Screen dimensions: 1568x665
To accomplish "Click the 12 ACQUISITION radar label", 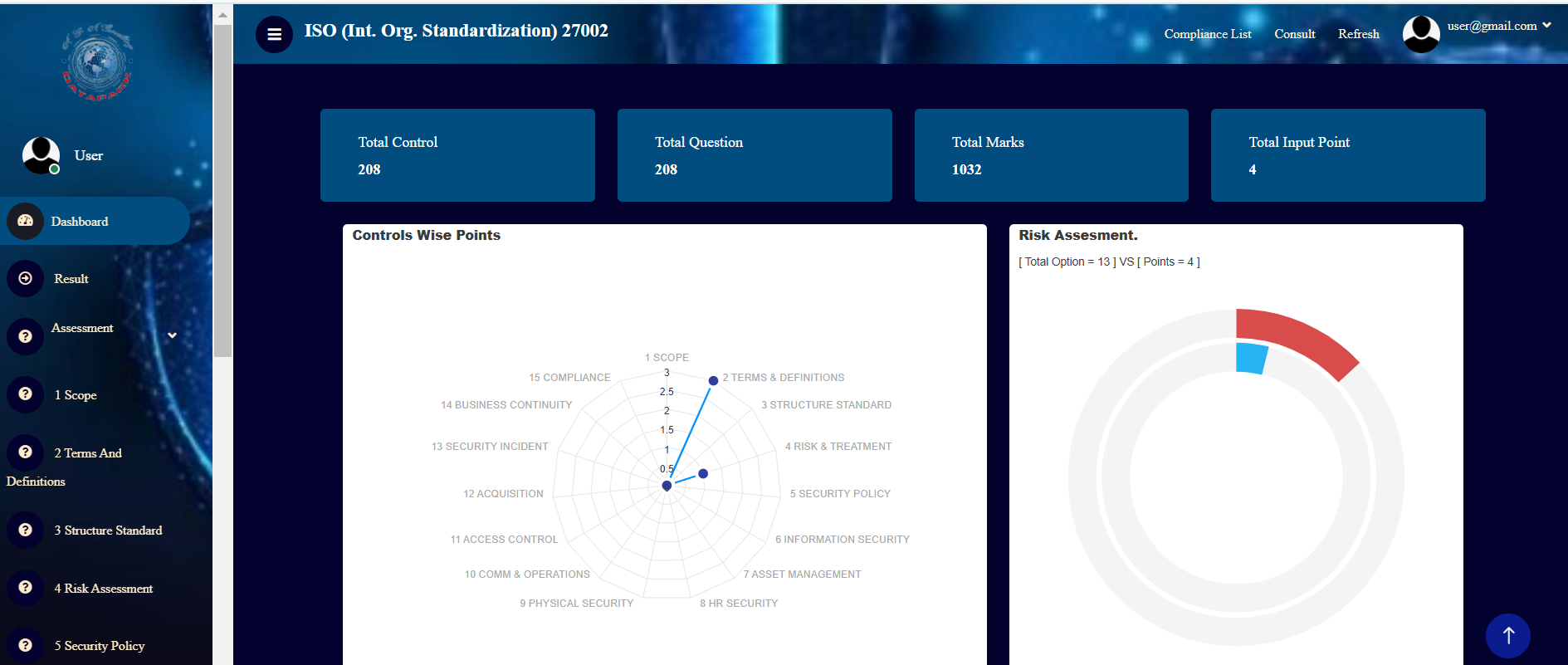I will click(x=503, y=494).
